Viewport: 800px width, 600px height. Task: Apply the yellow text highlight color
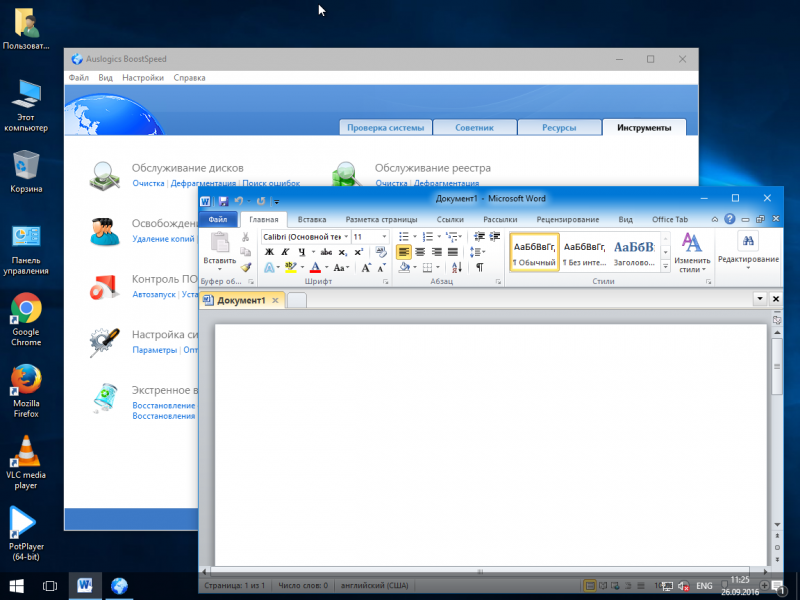(x=291, y=267)
